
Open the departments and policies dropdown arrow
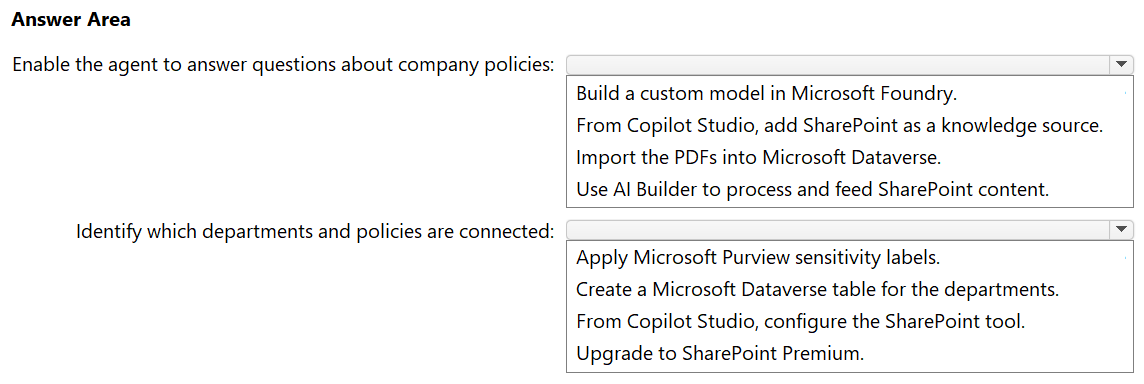[x=1121, y=231]
